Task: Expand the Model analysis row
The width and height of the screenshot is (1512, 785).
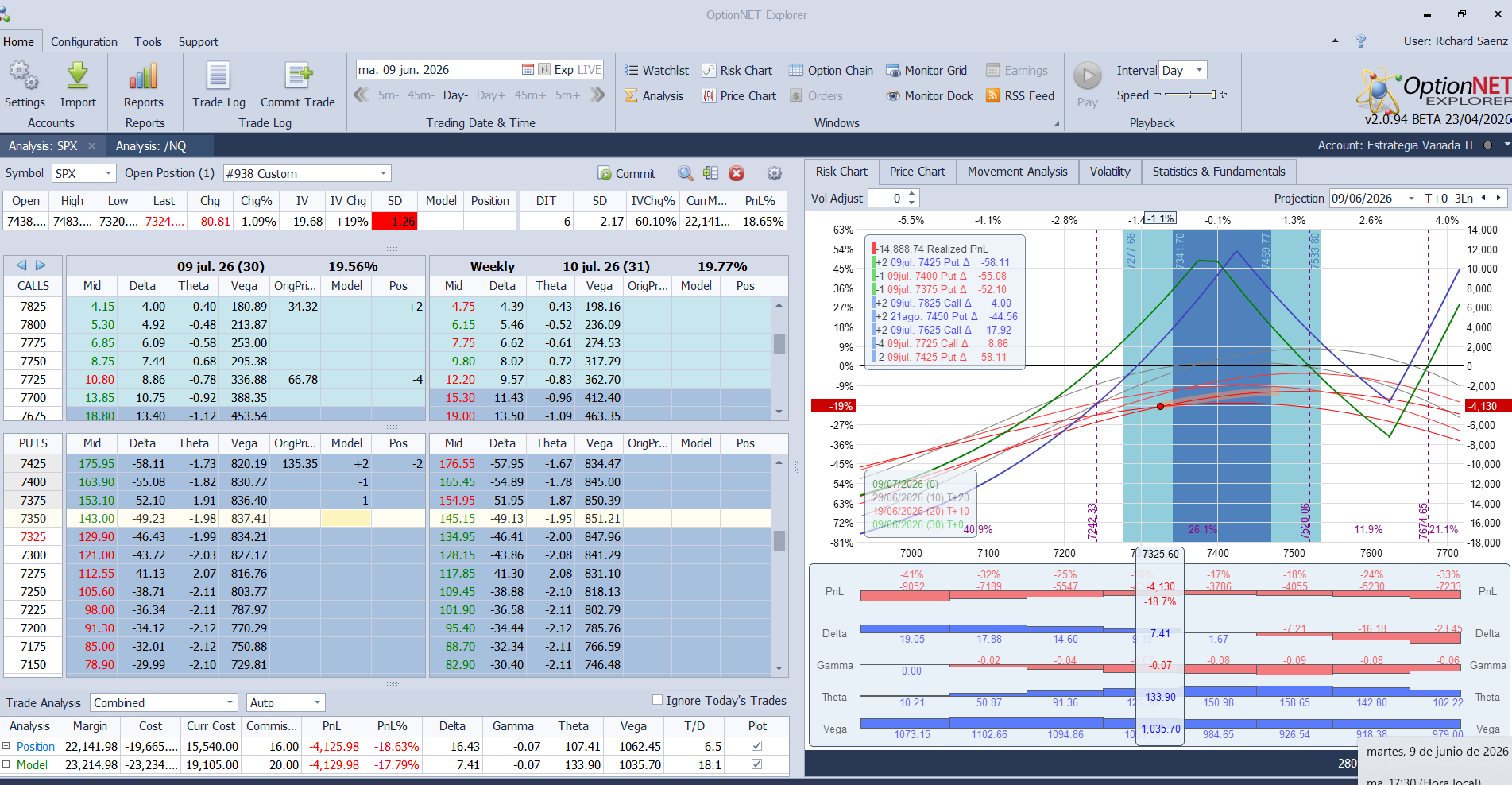Action: [6, 764]
